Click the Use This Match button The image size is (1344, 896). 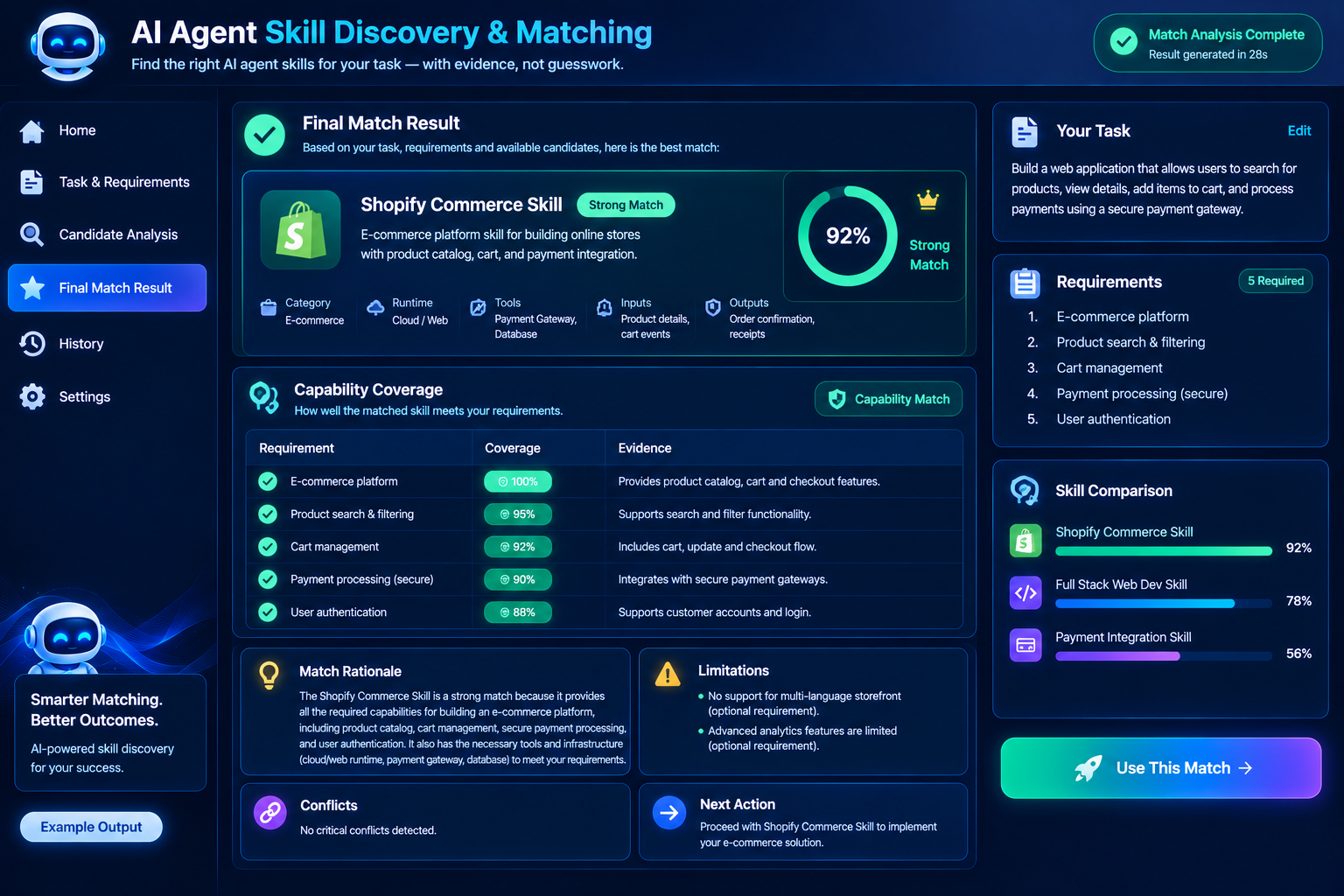[1161, 768]
